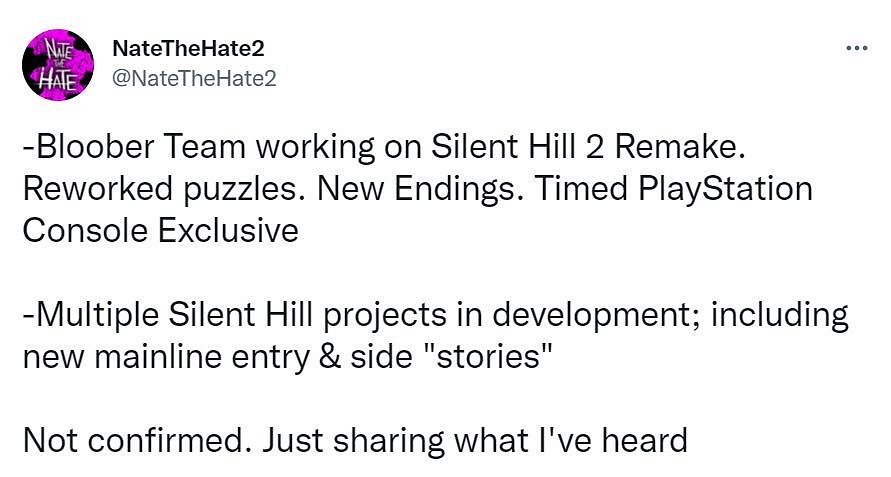
Task: Click "Multiple Silent Hill projects" text
Action: pos(248,315)
